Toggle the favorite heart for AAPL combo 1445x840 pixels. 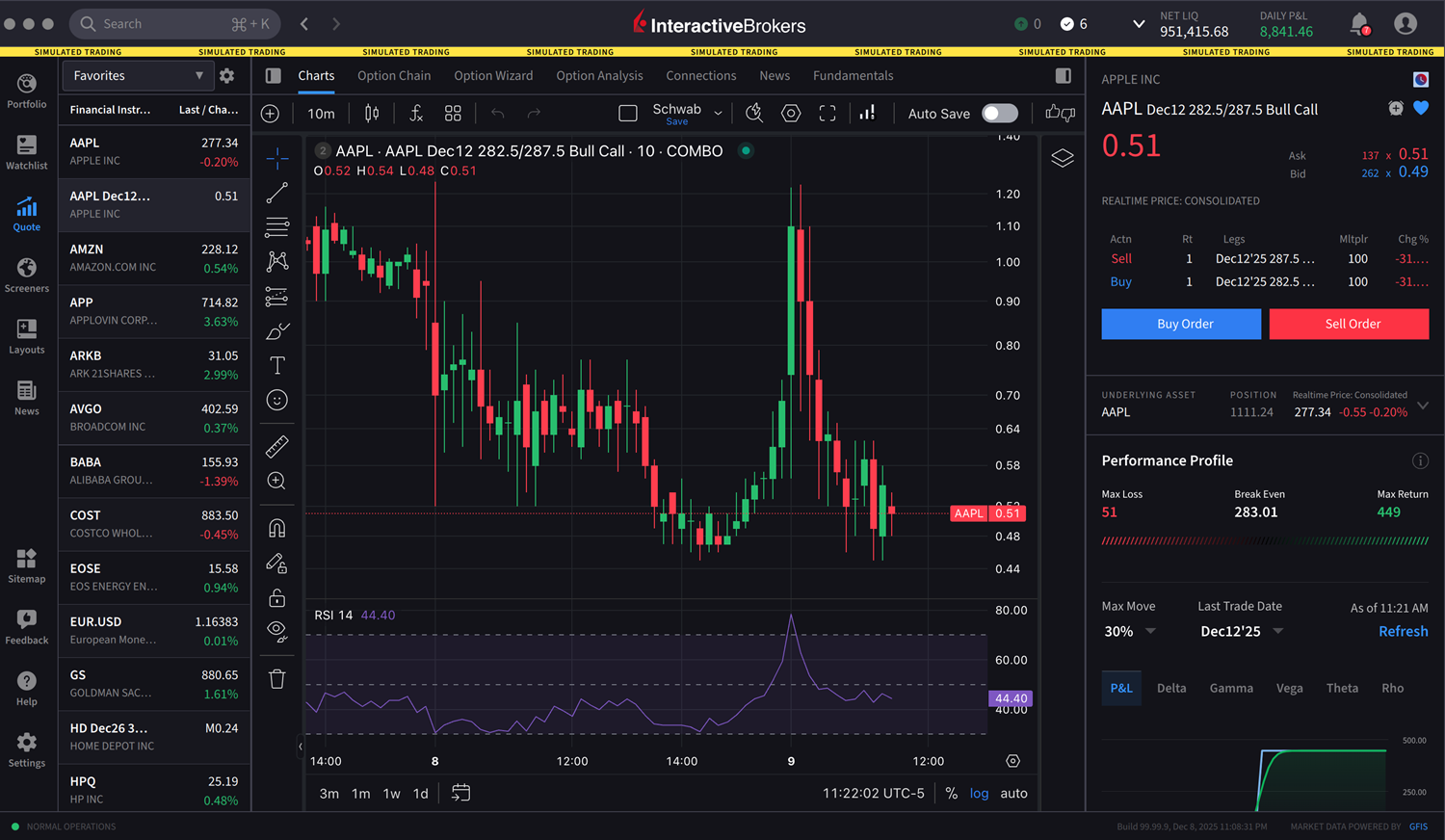[1421, 109]
